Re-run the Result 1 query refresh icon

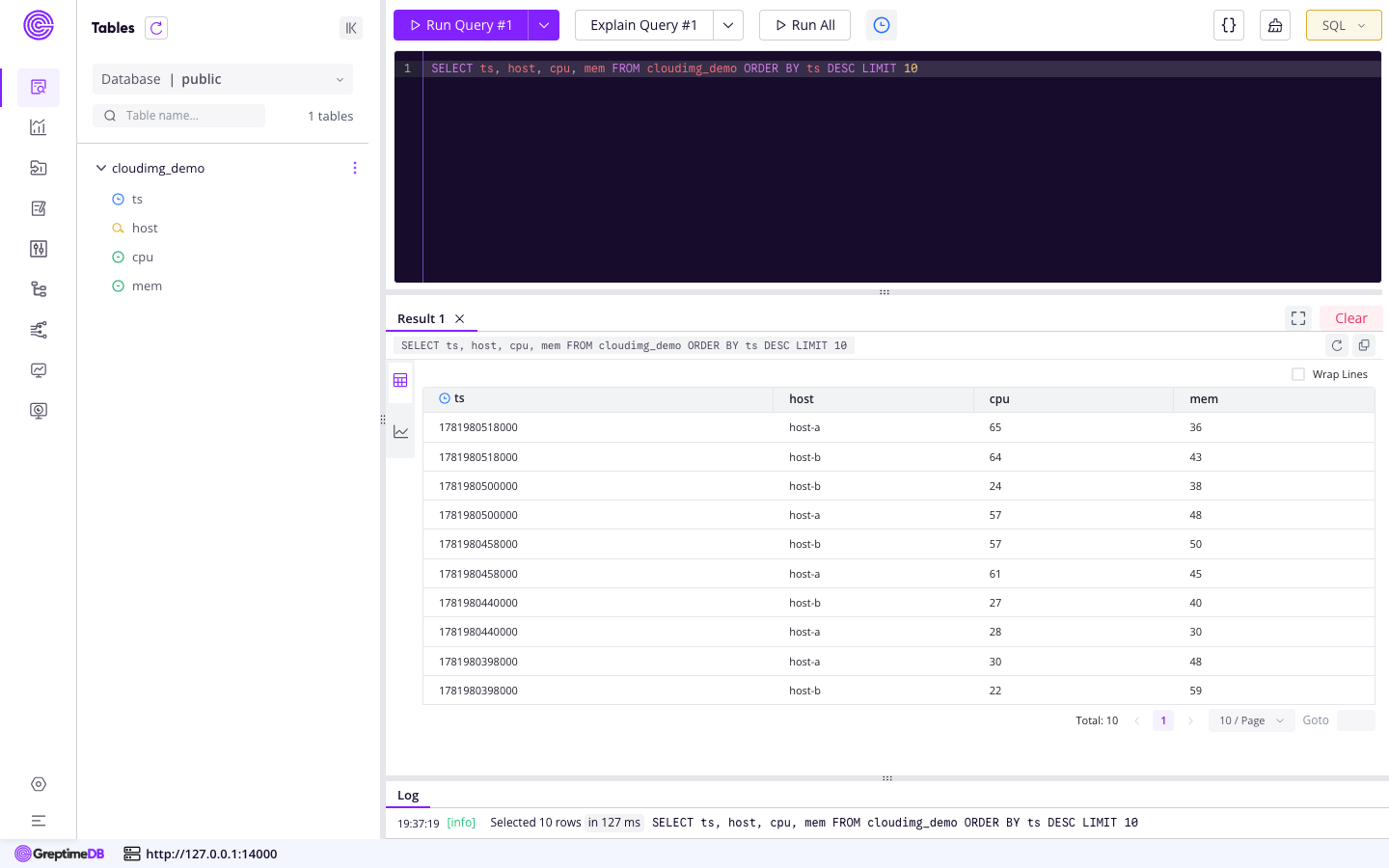1337,345
